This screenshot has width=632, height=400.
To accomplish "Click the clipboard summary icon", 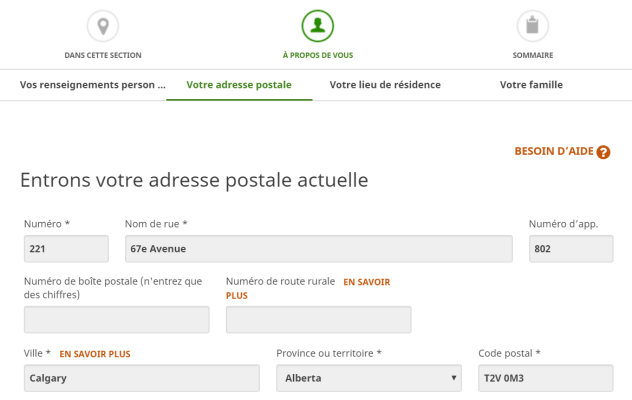I will (532, 26).
